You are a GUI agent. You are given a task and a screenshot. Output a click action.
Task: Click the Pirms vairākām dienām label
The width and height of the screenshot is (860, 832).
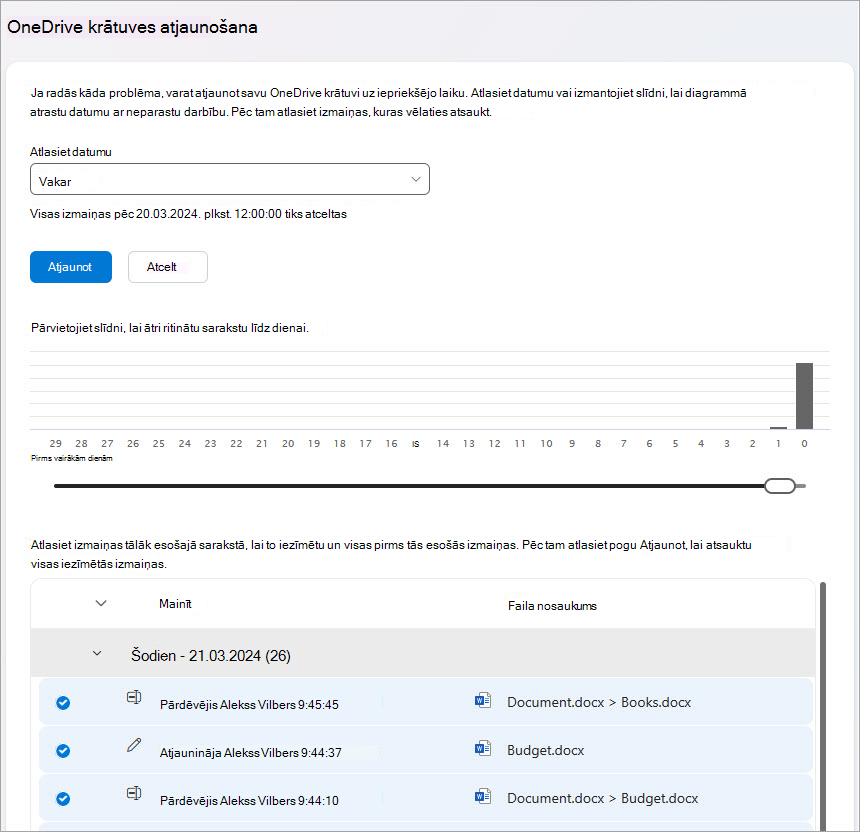click(72, 459)
